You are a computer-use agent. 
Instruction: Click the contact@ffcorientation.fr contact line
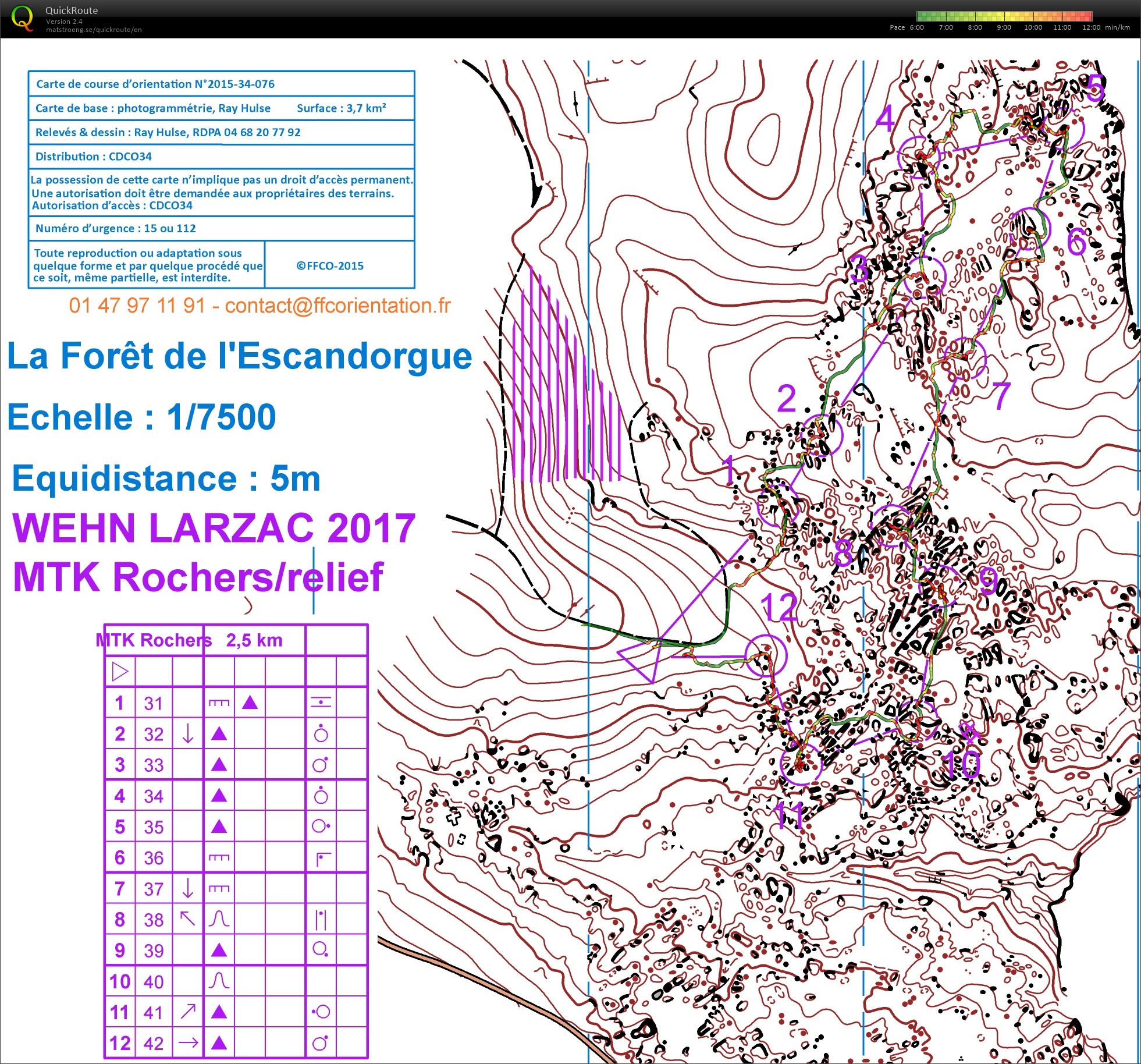260,306
